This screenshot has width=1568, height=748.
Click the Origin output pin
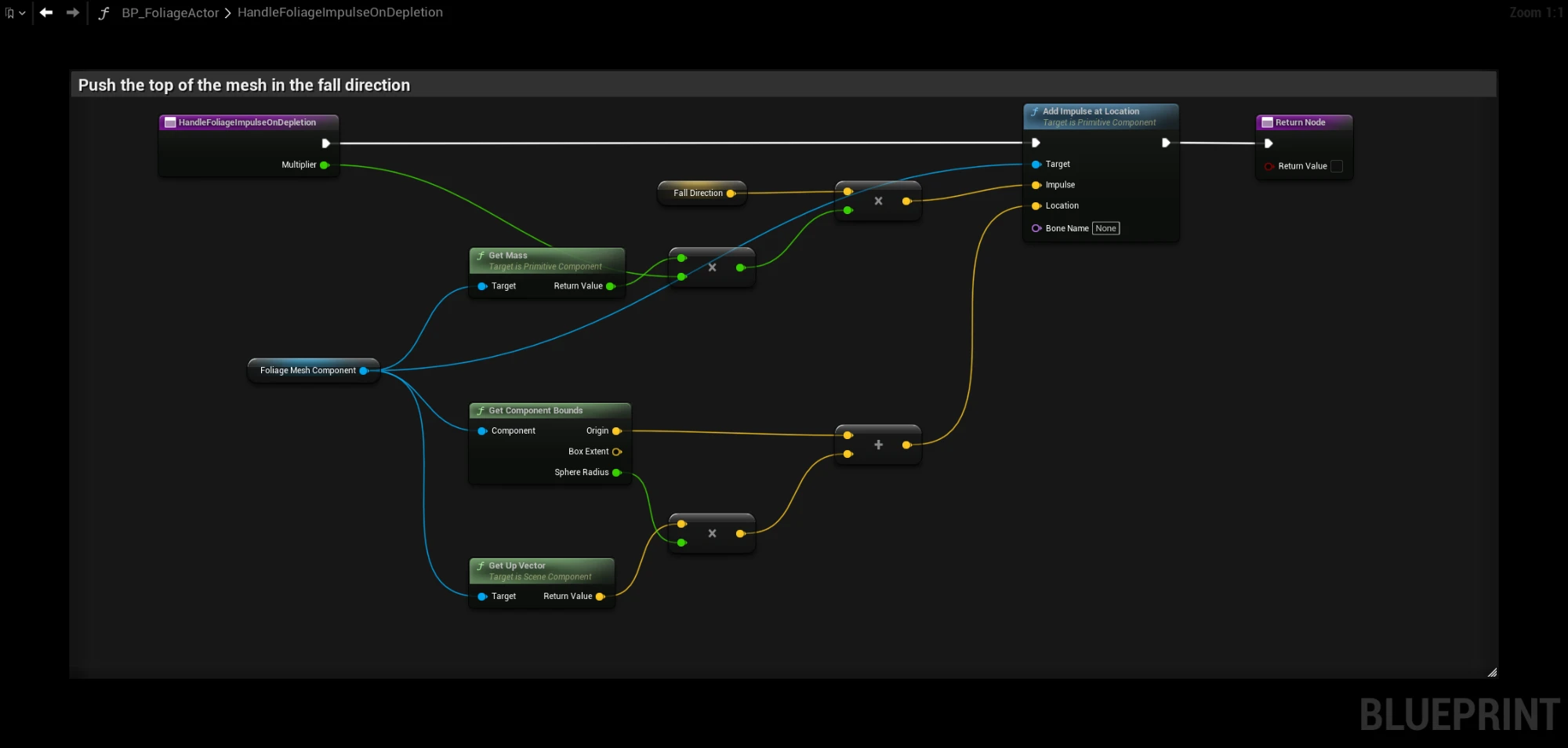coord(617,431)
